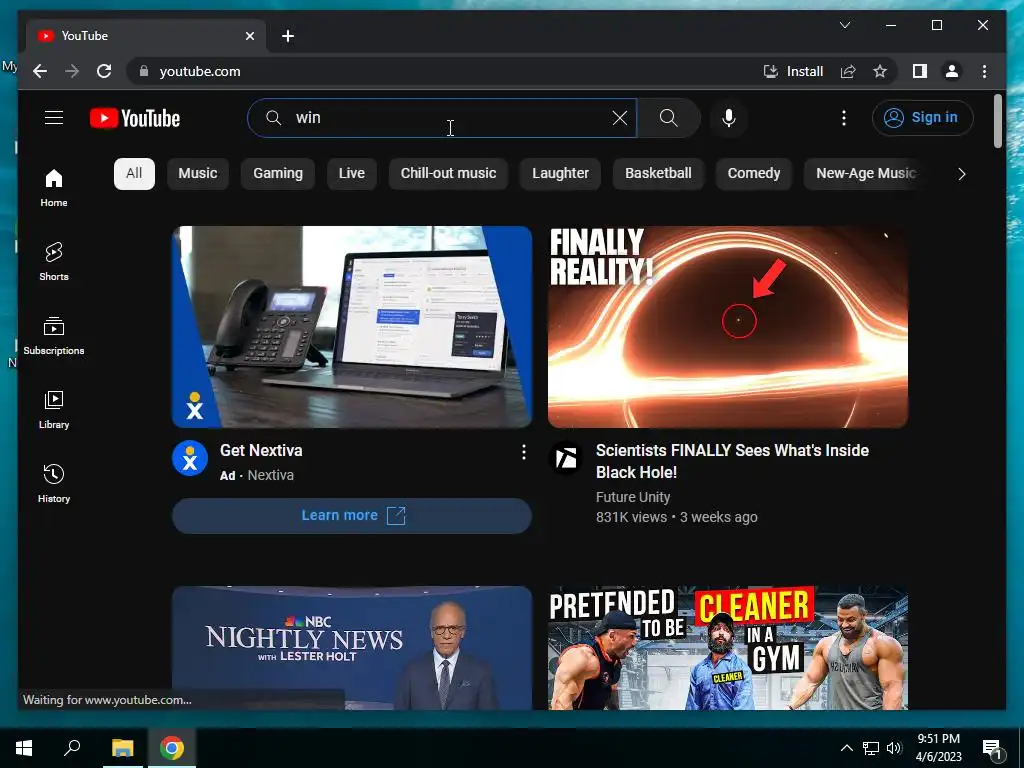This screenshot has width=1024, height=768.
Task: Open Shorts in the sidebar
Action: coord(54,261)
